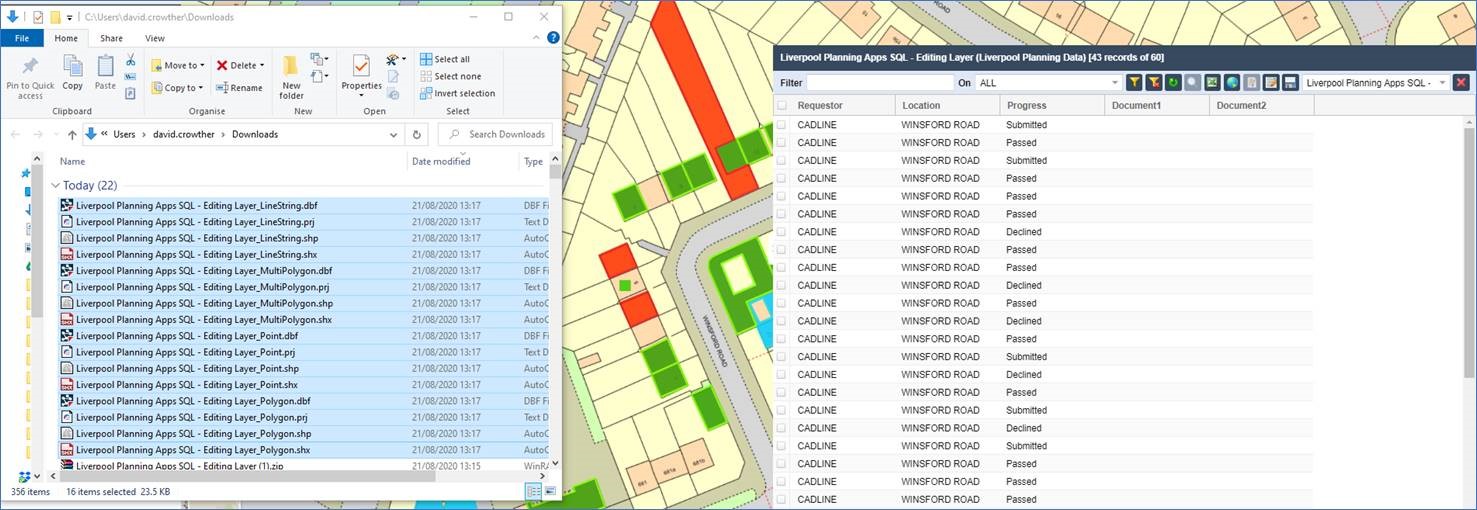Screen dimensions: 1477x510
Task: Open the View ribbon tab
Action: click(155, 38)
